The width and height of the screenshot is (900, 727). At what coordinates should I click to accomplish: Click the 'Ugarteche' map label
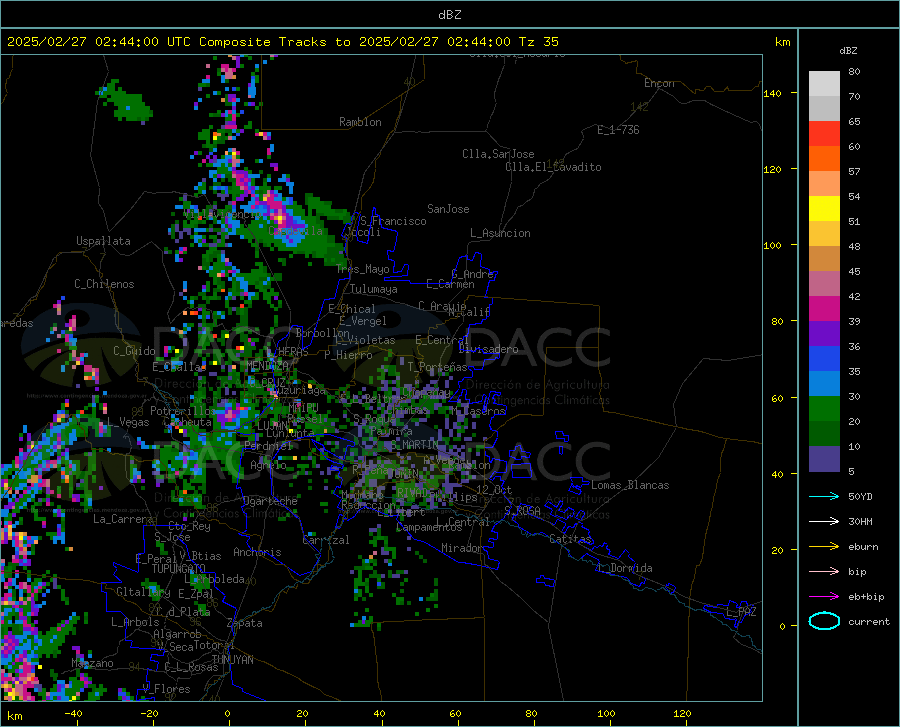click(270, 501)
